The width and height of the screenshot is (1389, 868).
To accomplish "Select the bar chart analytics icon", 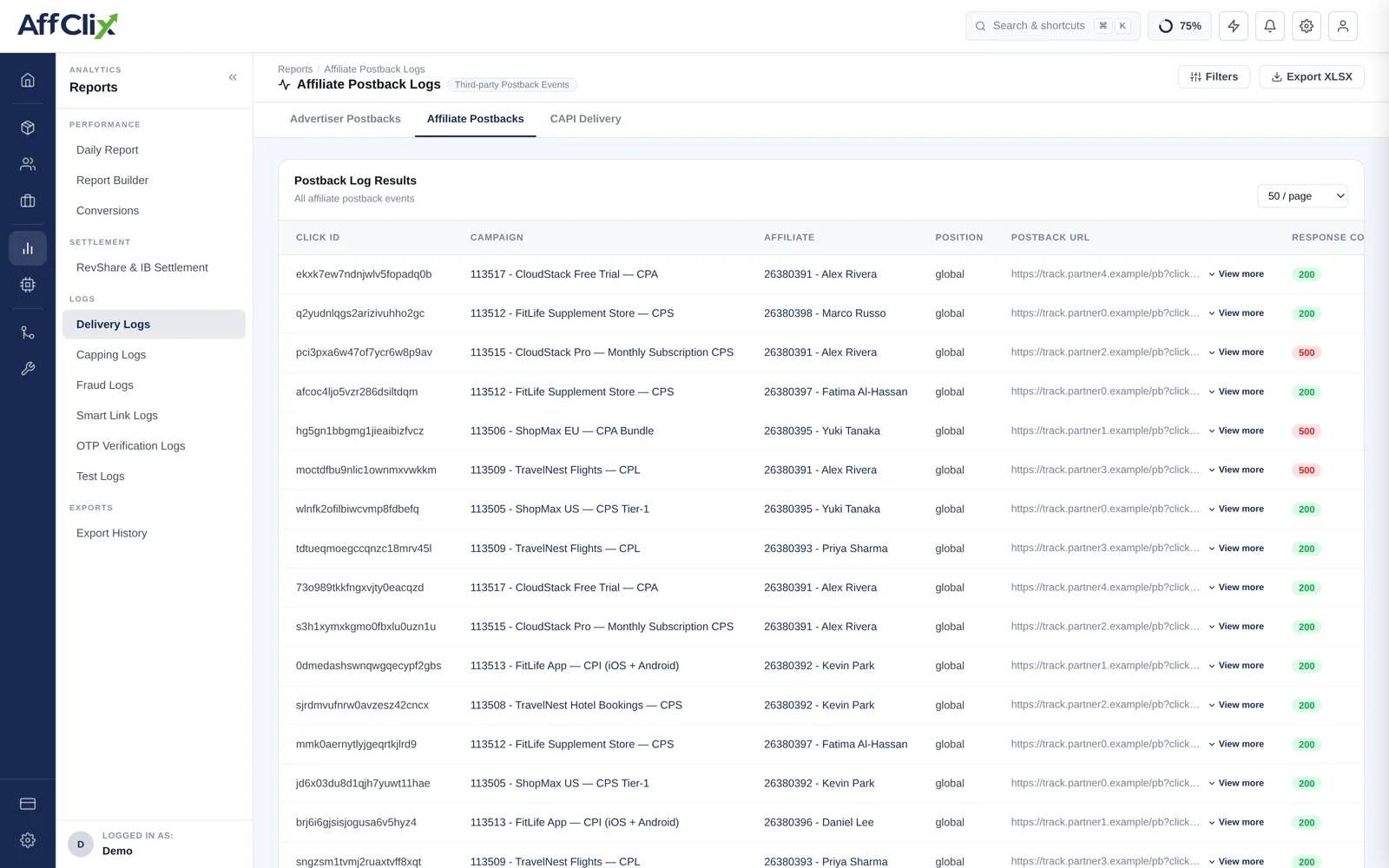I will click(x=28, y=248).
